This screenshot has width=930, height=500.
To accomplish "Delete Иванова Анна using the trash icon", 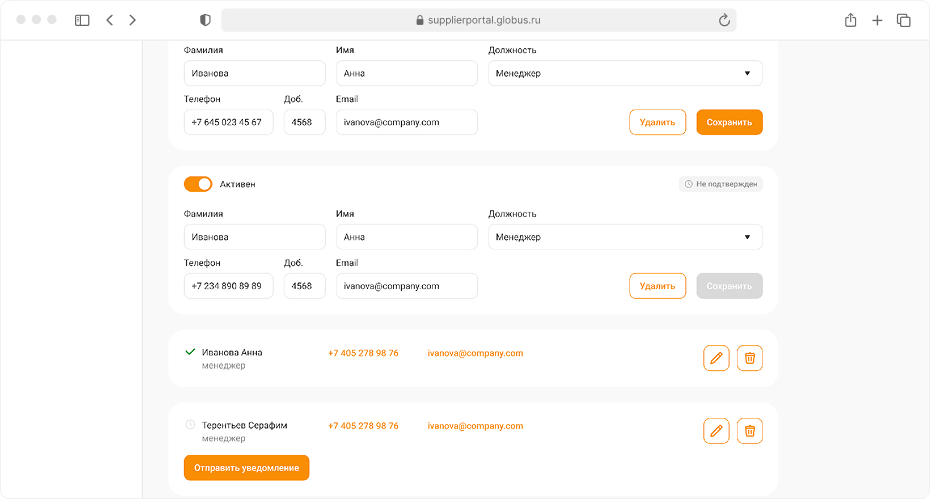I will pos(750,358).
